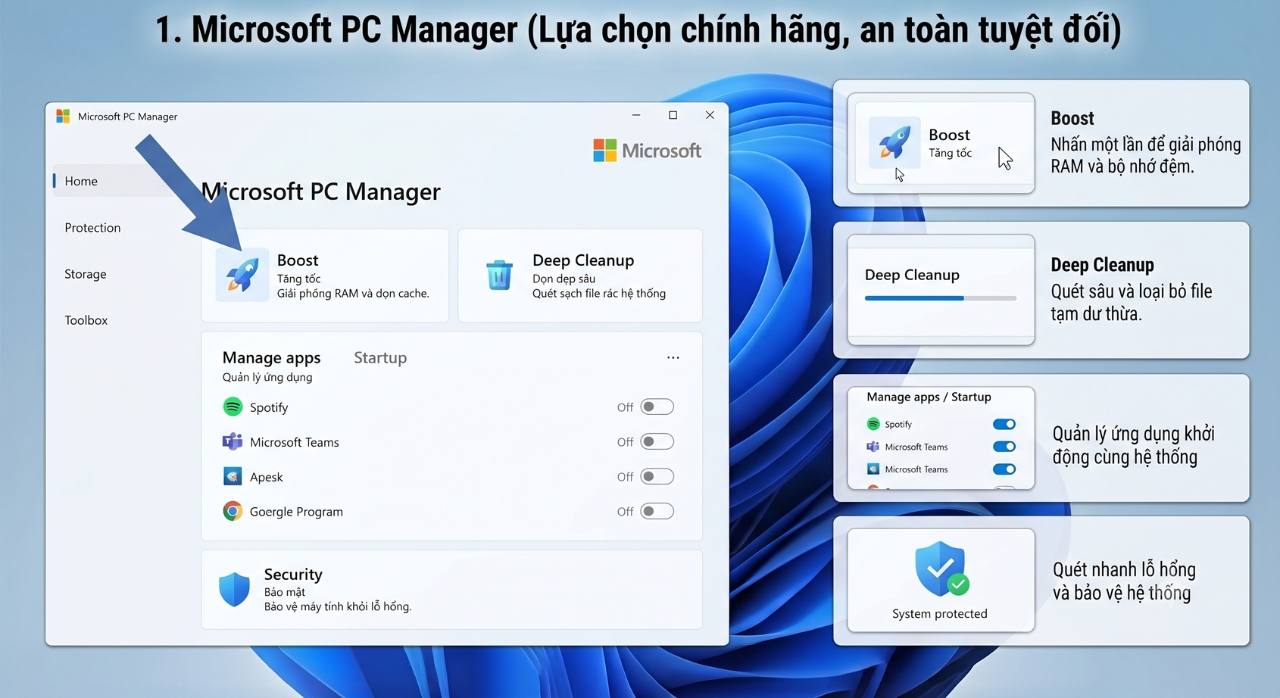1280x698 pixels.
Task: Click the 'Spotify' name in main apps list
Action: pos(269,408)
